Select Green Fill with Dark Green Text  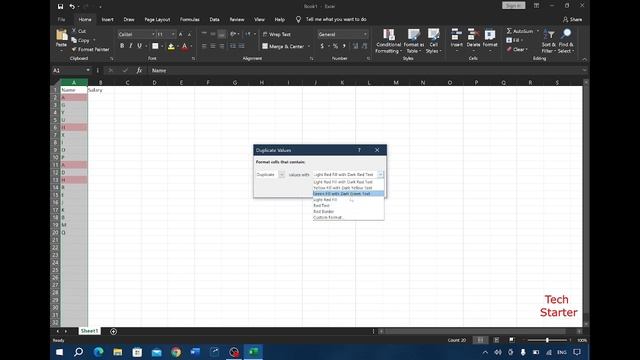[x=348, y=193]
